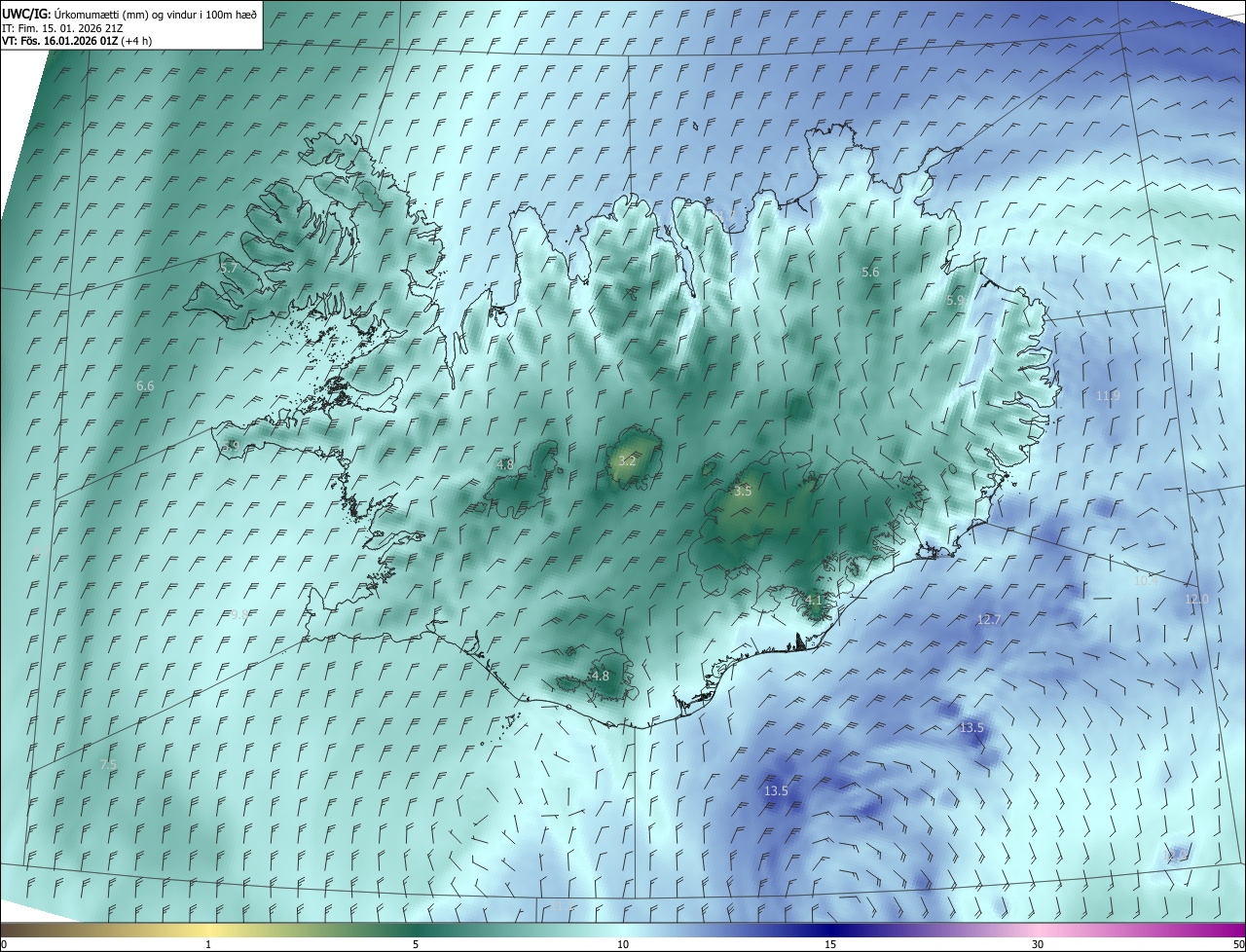
Task: Select the "50" tick on the colour scale
Action: [x=1238, y=944]
